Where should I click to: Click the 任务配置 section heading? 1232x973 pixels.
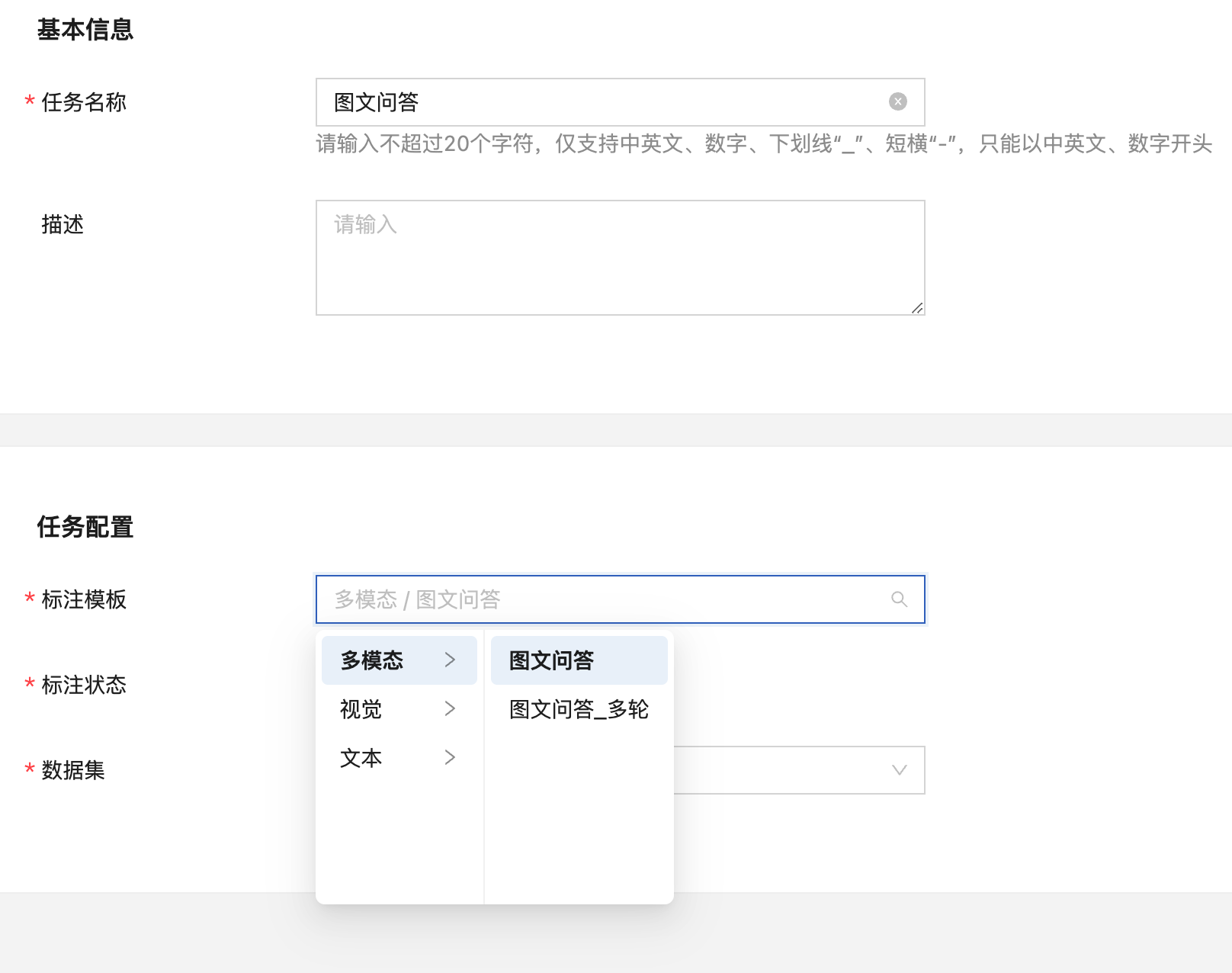[x=85, y=527]
